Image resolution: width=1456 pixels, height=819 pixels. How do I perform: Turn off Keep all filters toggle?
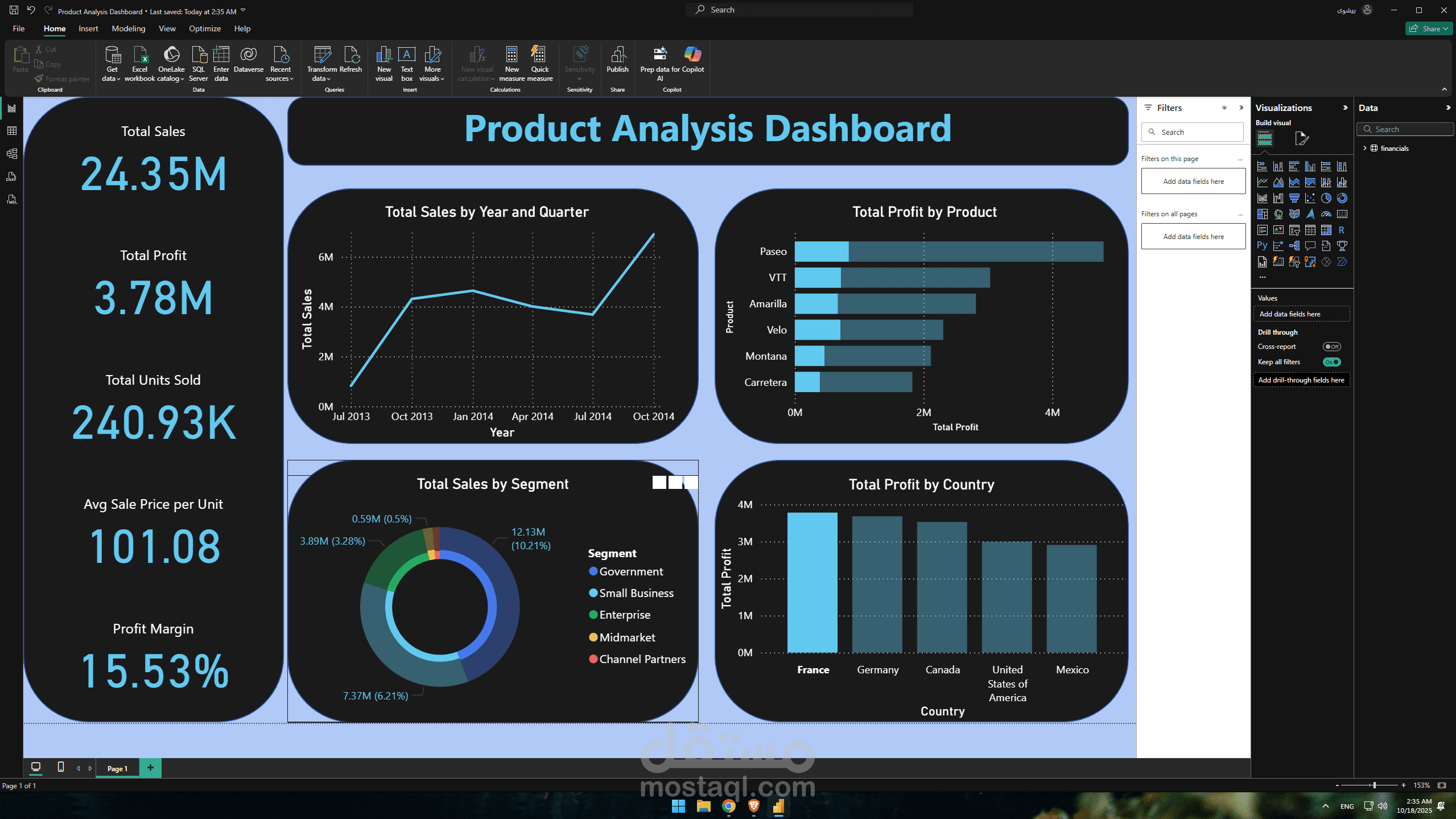coord(1331,362)
